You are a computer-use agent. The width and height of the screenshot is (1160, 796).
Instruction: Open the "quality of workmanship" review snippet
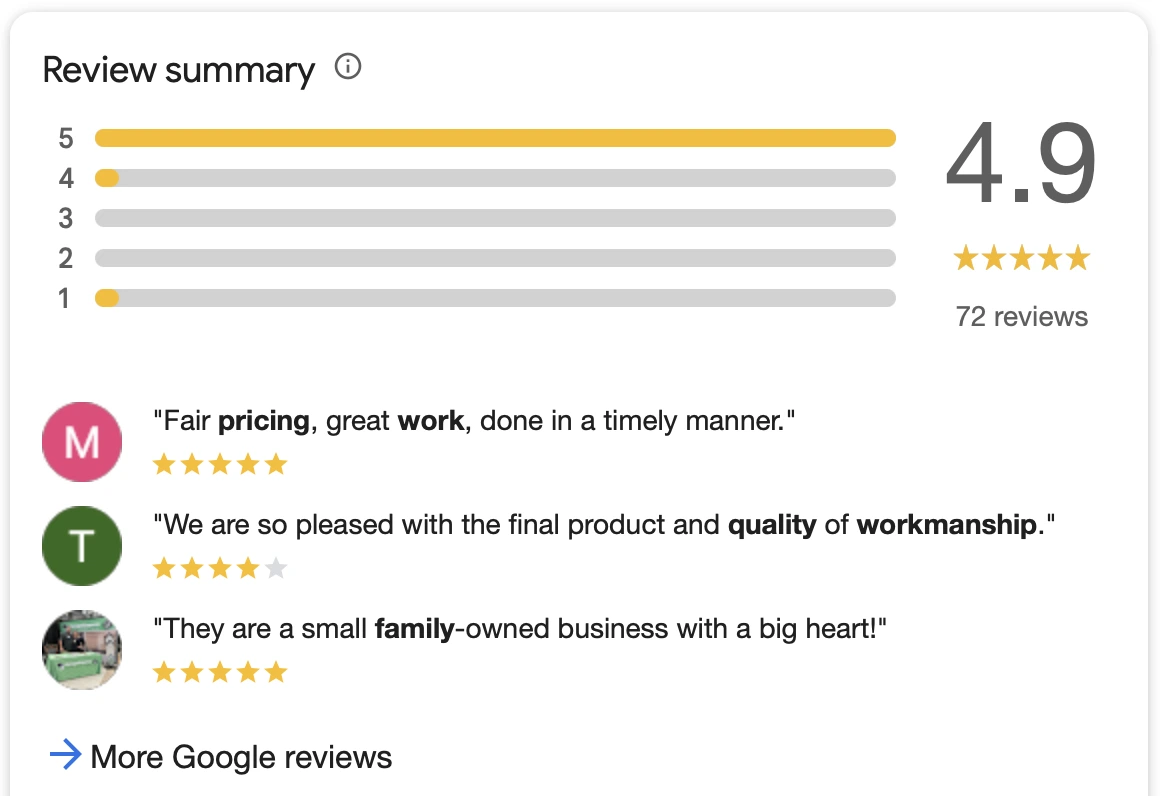[604, 525]
